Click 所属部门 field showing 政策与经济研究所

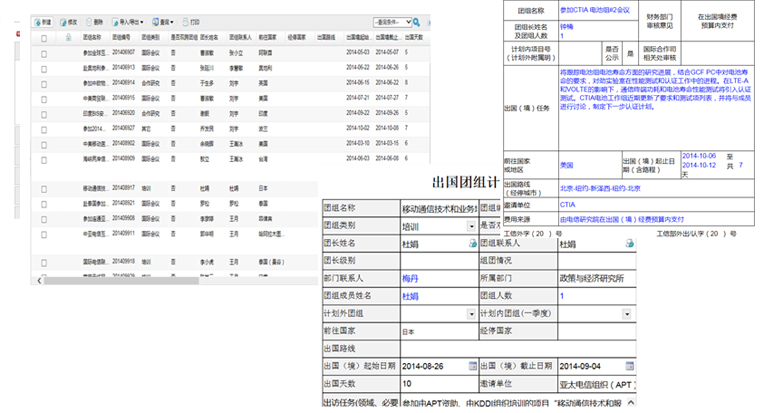click(597, 278)
